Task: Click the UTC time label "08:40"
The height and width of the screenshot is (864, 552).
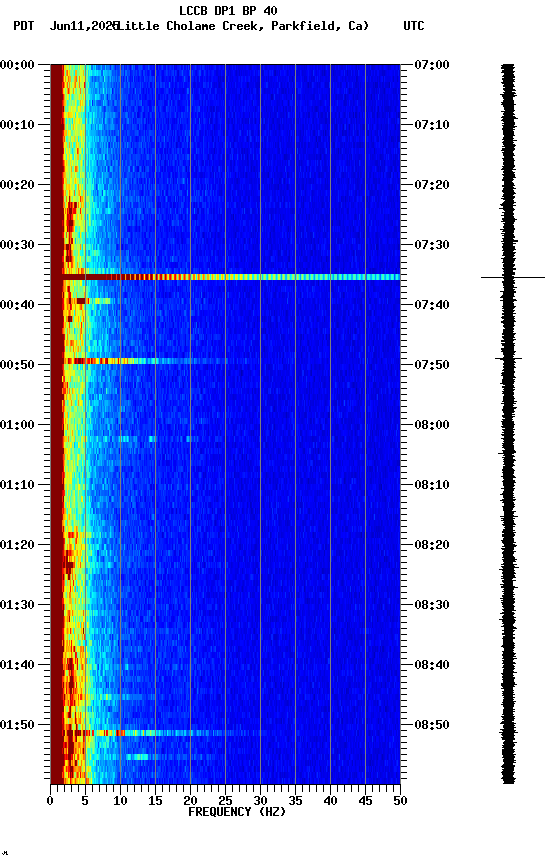Action: (432, 666)
